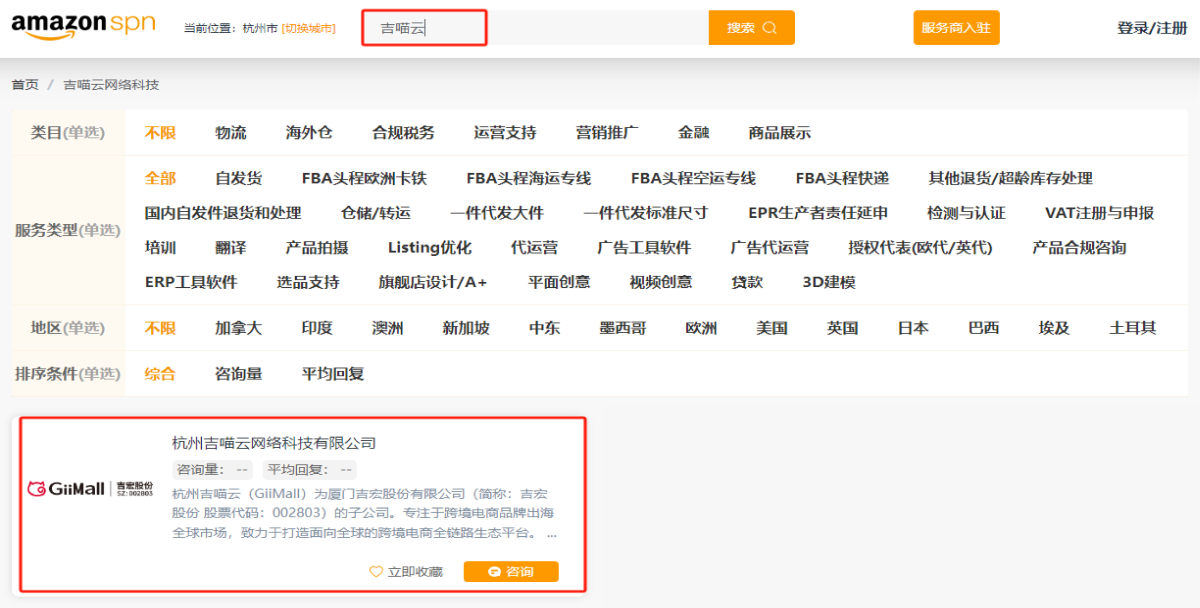Open the GiiMall company logo thumbnail
Viewport: 1200px width, 608px height.
tap(90, 489)
